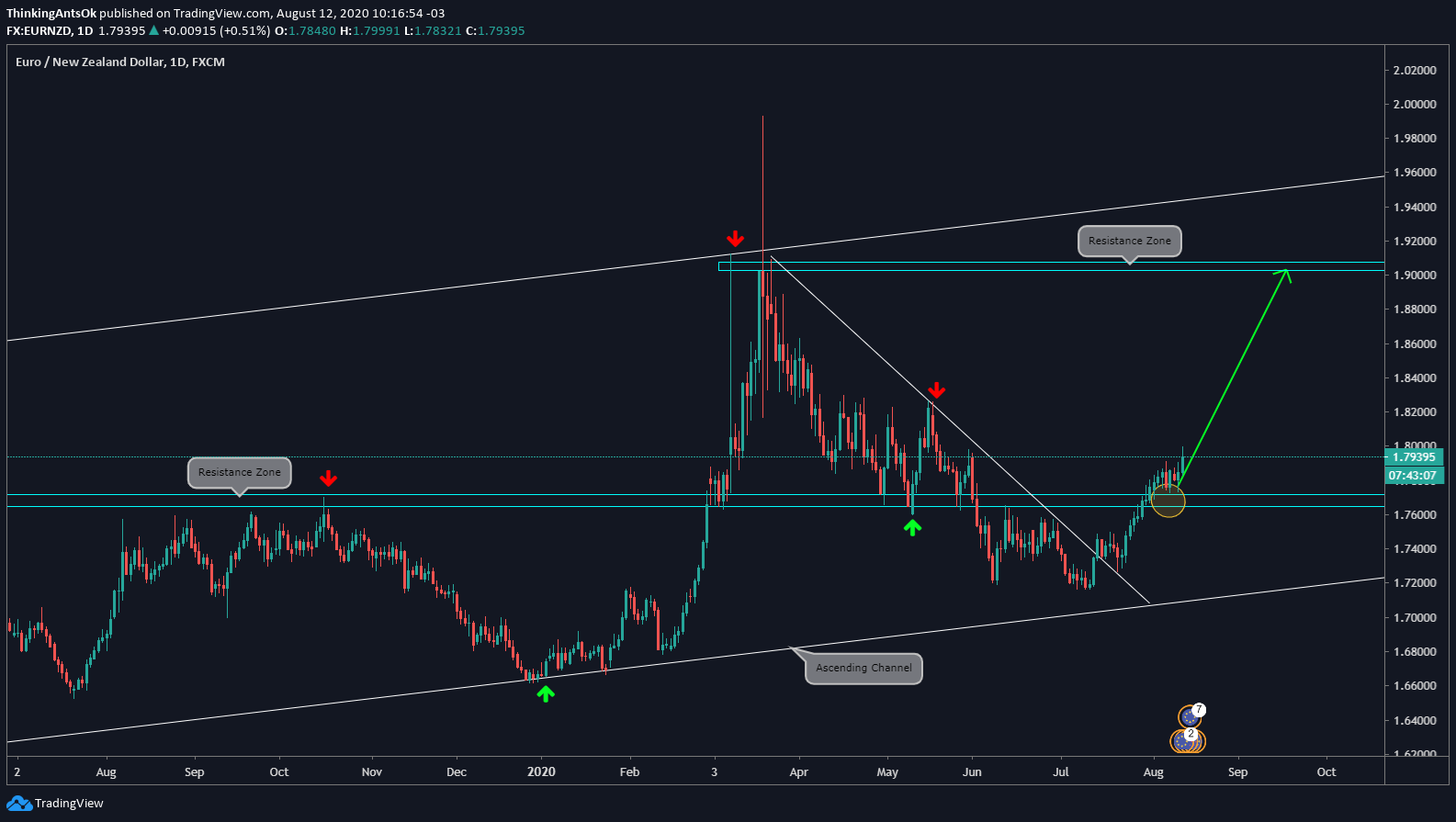Click the 1.90000 price axis label
This screenshot has height=822, width=1456.
click(x=1415, y=276)
